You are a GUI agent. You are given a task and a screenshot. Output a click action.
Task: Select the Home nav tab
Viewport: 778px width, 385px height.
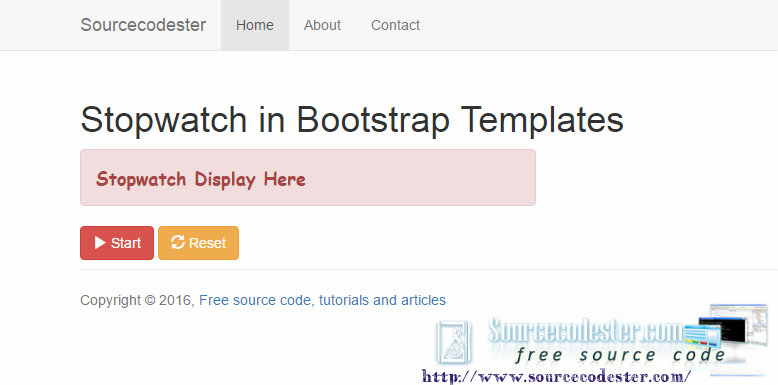(255, 25)
